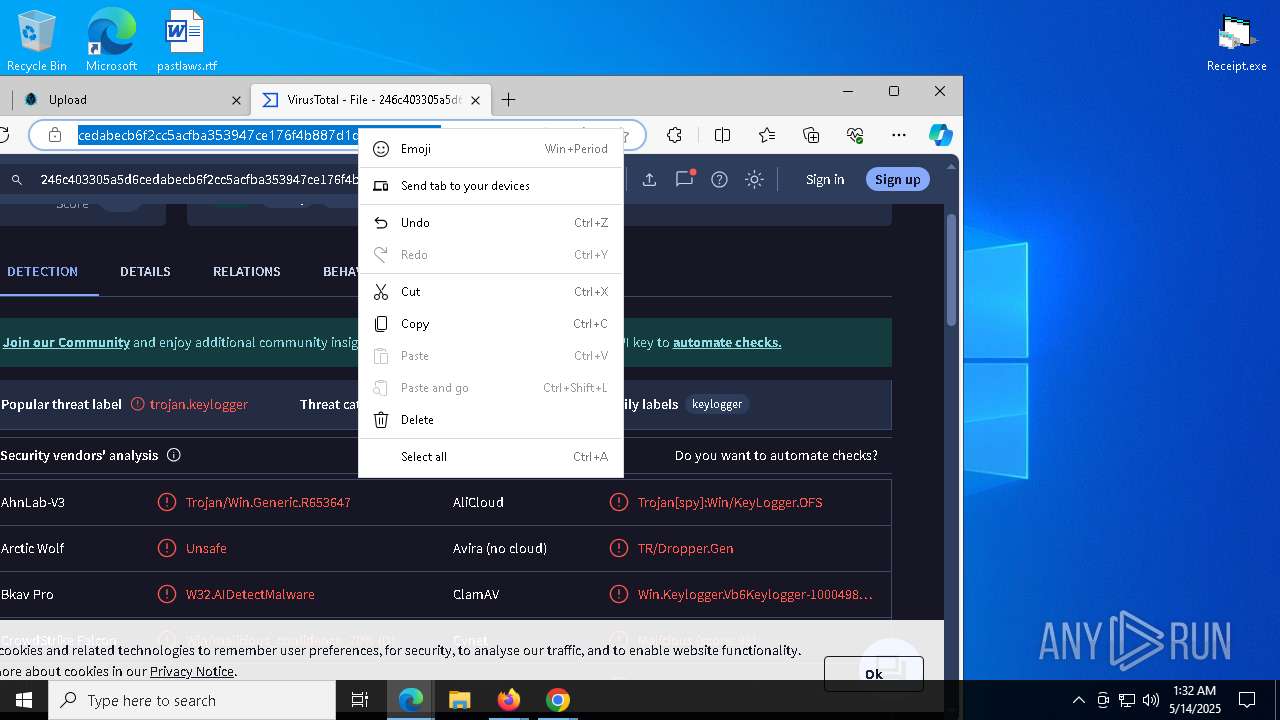Click the VirusTotal hash search field

[198, 180]
